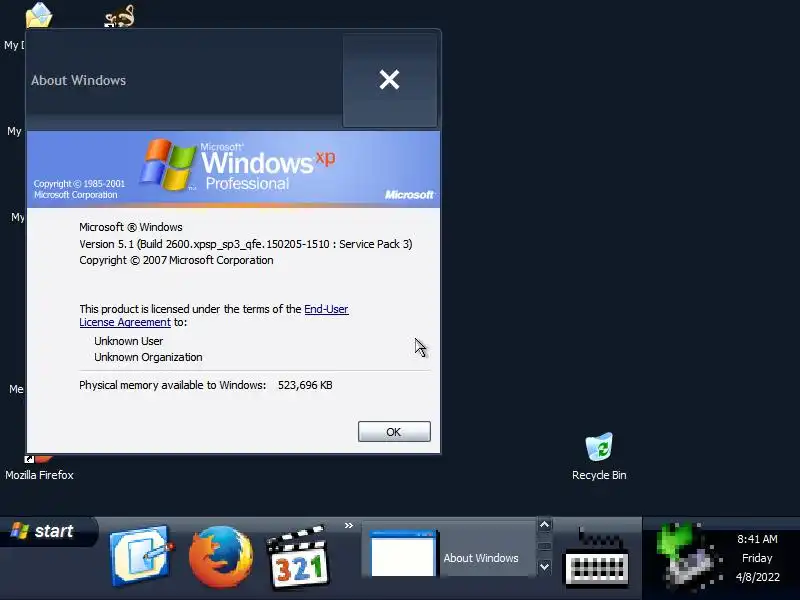This screenshot has width=800, height=600.
Task: Select the Recycle Bin desktop icon
Action: tap(599, 457)
